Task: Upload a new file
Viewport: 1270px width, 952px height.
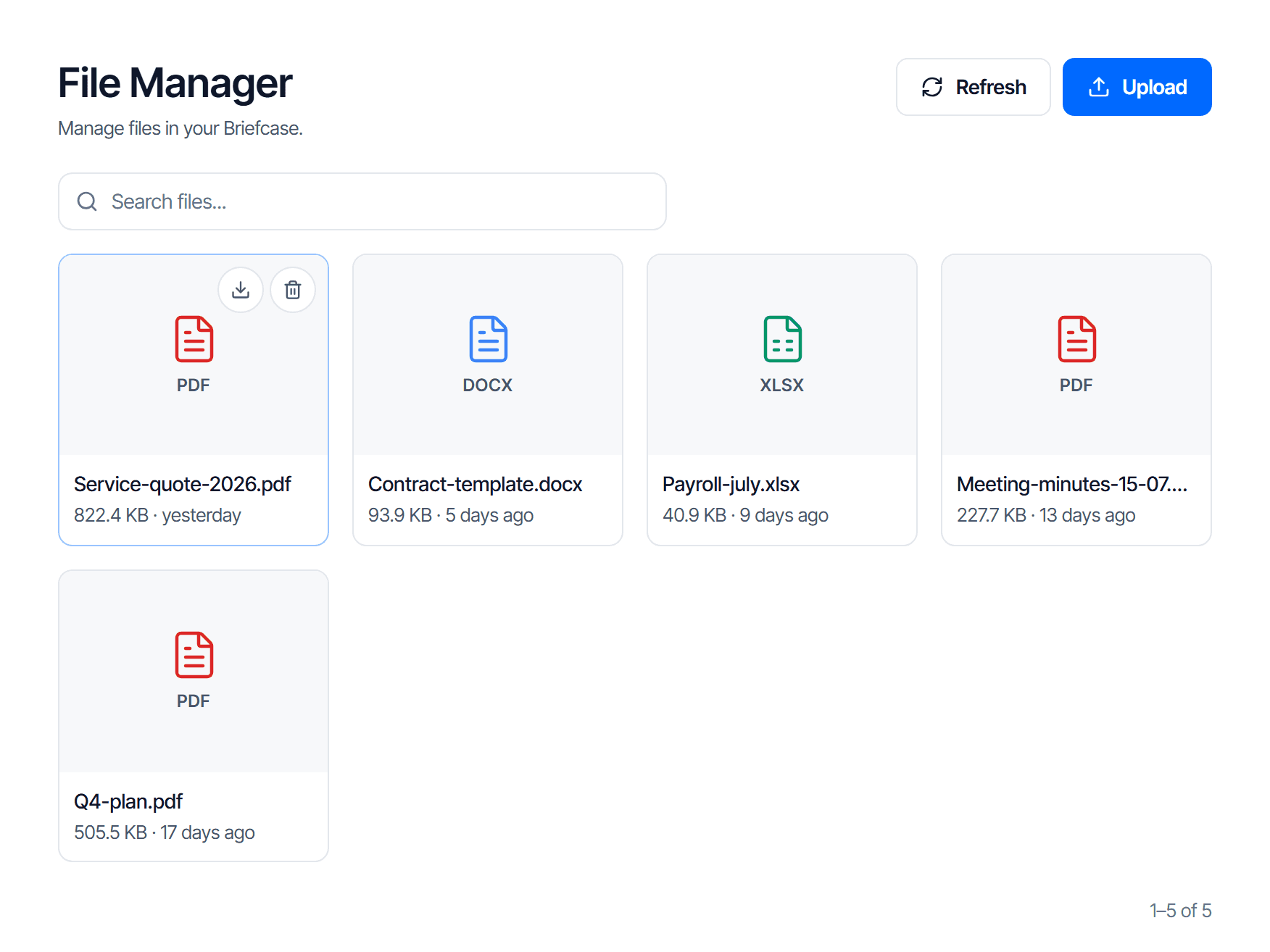Action: pyautogui.click(x=1137, y=87)
